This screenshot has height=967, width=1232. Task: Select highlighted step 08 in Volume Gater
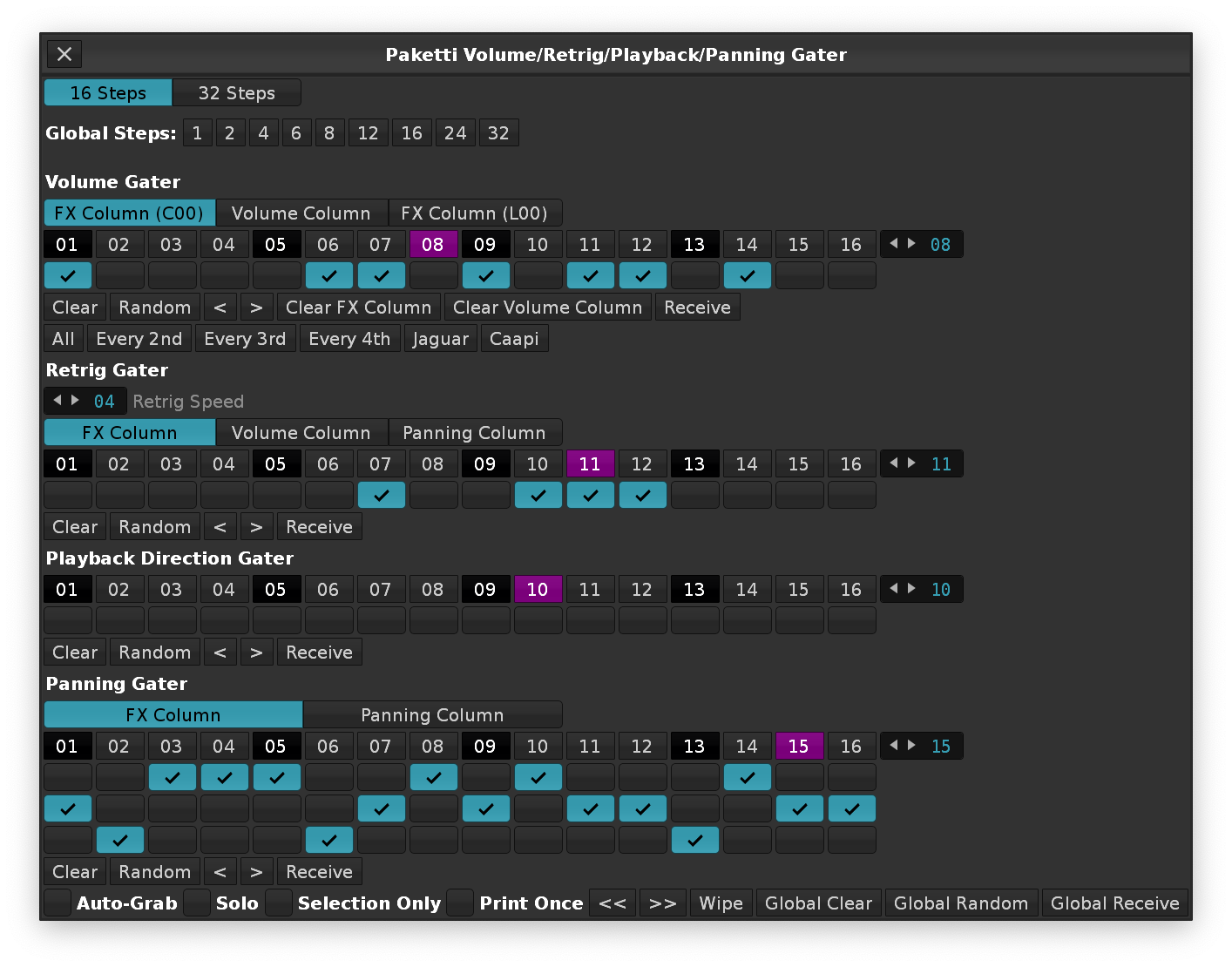(433, 245)
